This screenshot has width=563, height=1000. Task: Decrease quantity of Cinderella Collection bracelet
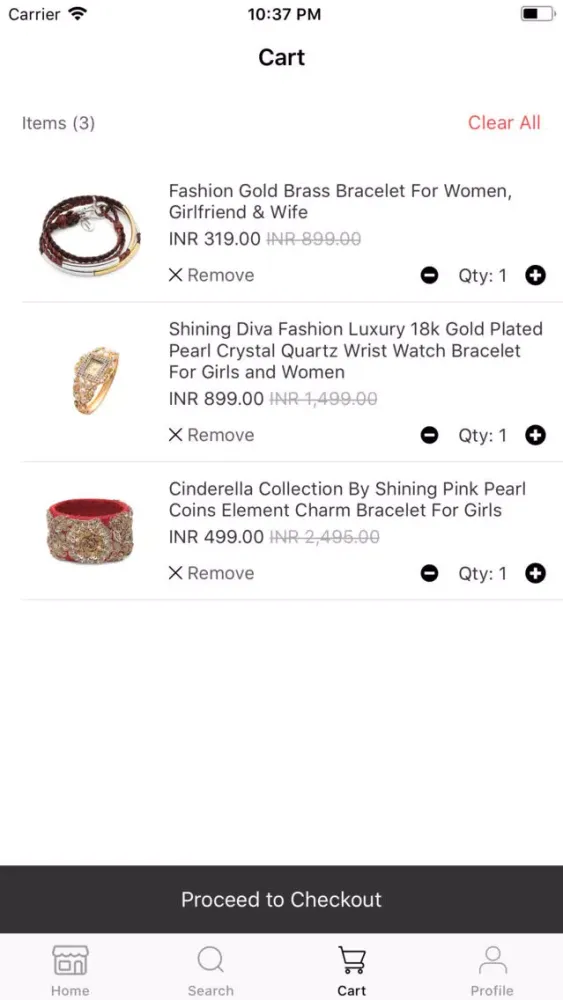click(429, 573)
